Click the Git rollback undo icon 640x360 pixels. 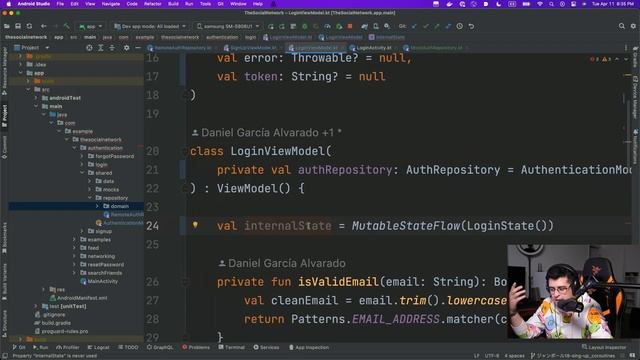coord(471,26)
